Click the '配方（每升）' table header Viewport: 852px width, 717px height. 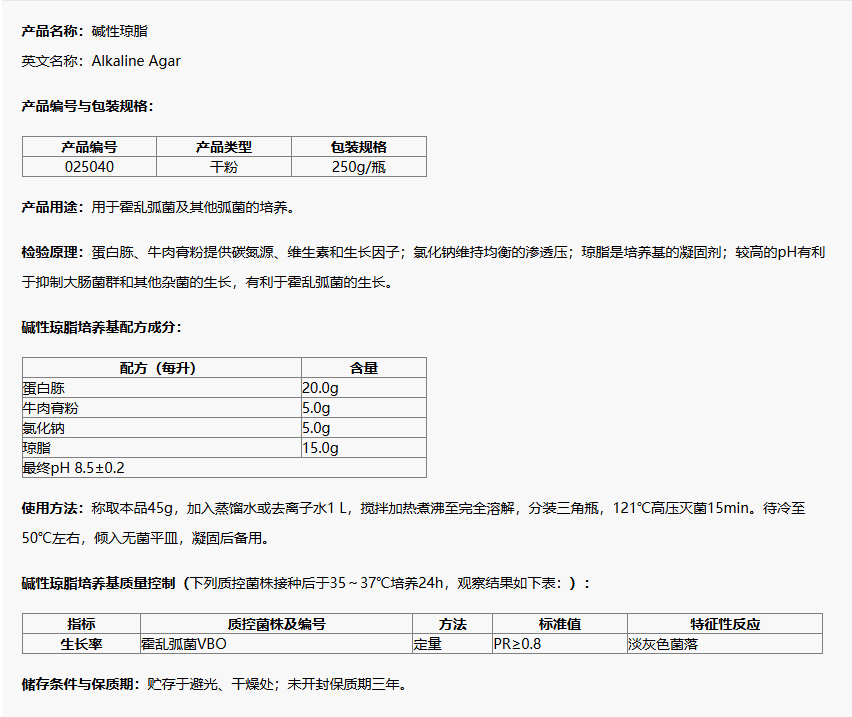tap(161, 368)
